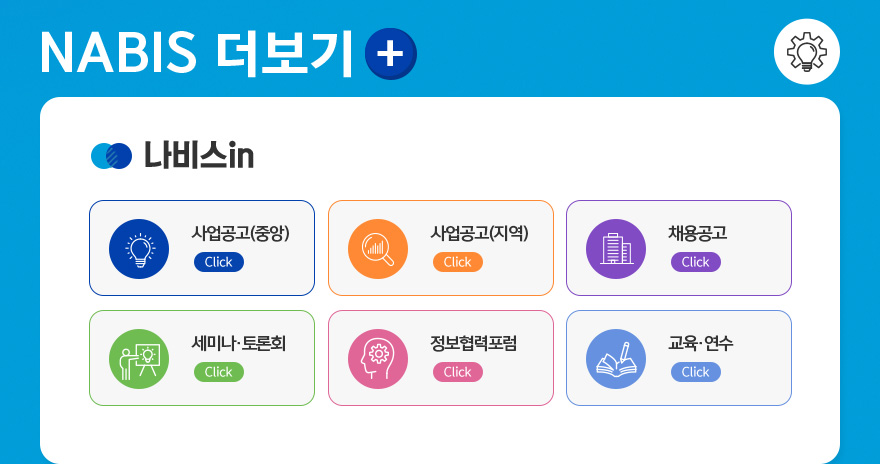This screenshot has width=880, height=464.
Task: Click the green Click button under 세미나·토론회
Action: (219, 372)
